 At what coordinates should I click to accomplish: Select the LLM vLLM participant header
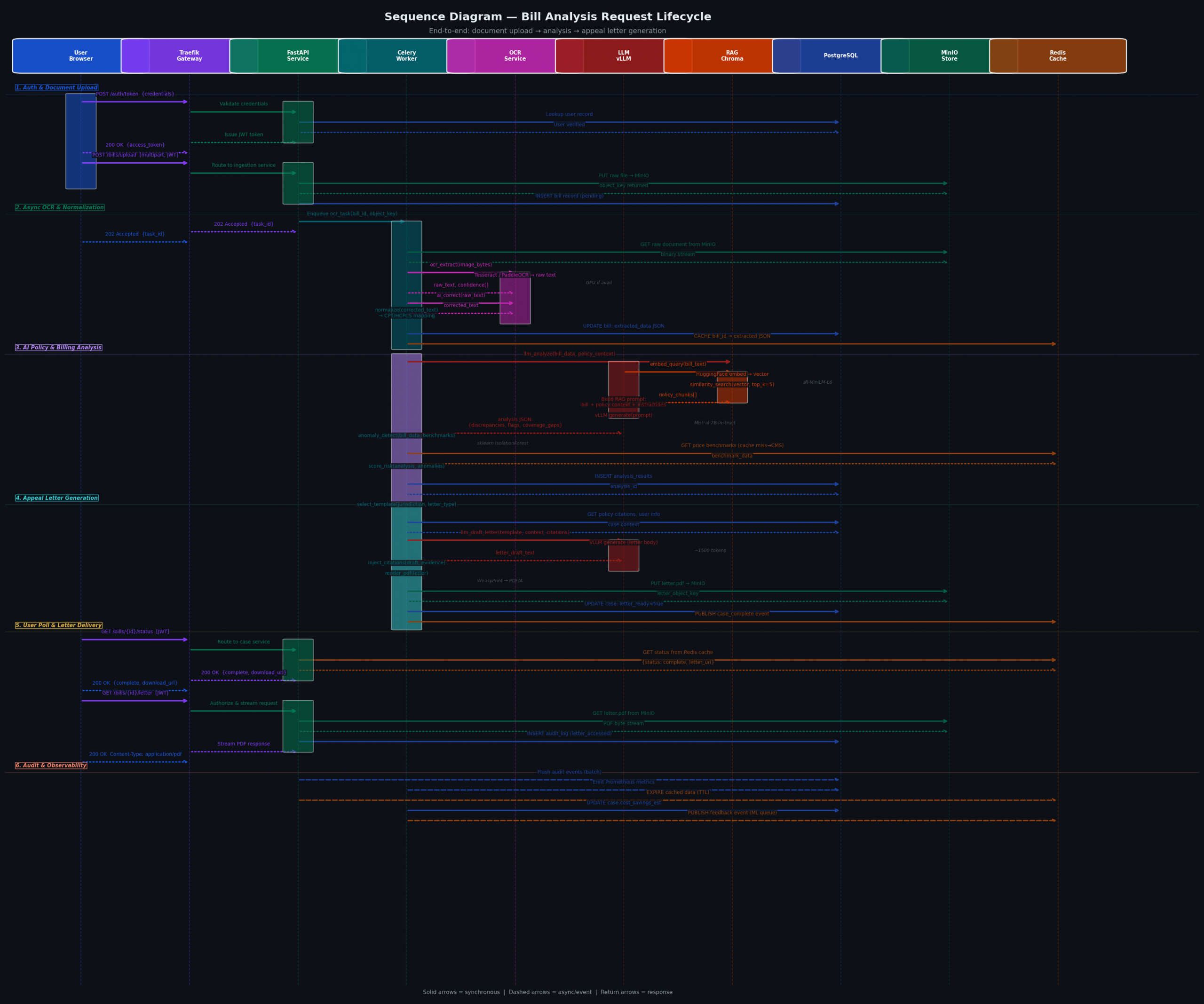pyautogui.click(x=623, y=55)
